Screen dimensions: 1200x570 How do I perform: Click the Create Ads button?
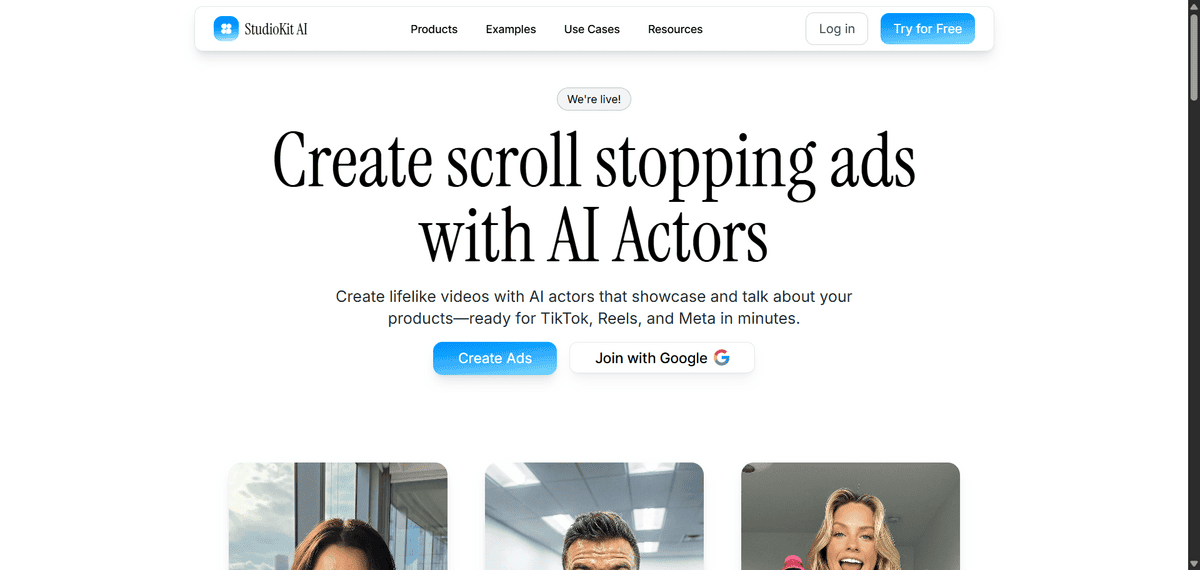495,358
